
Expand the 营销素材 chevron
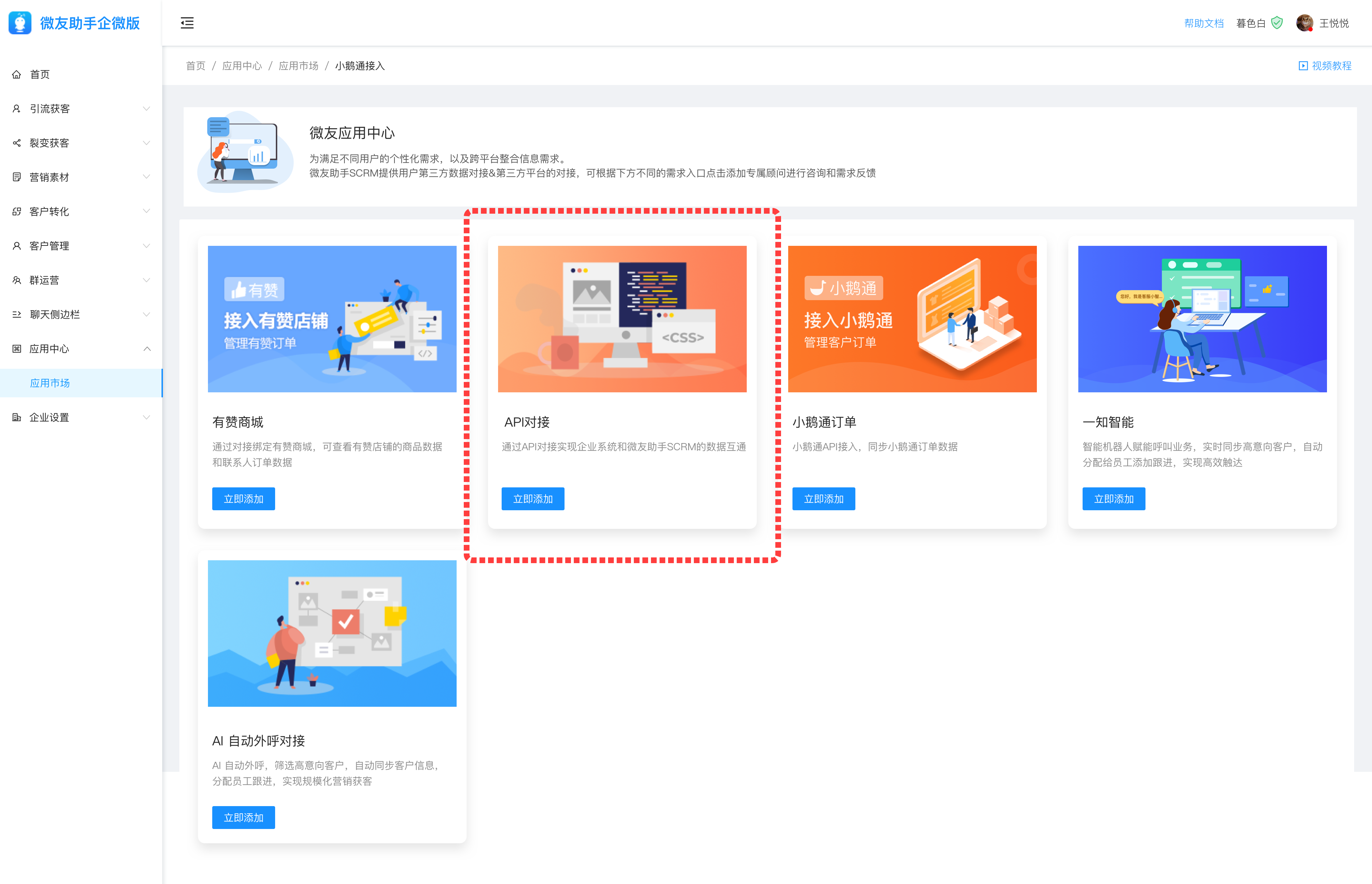coord(147,177)
